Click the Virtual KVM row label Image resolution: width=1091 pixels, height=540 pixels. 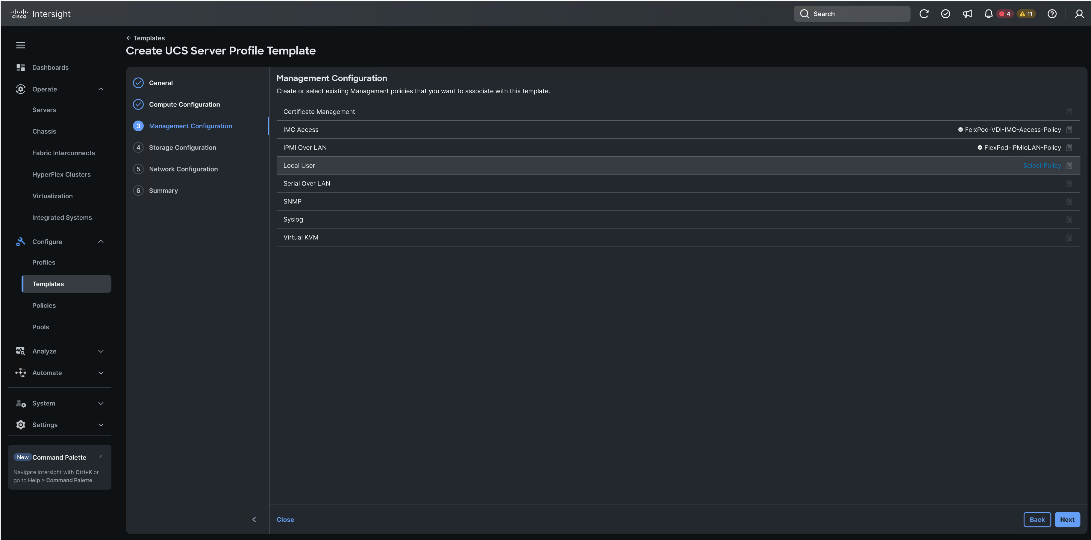point(301,238)
